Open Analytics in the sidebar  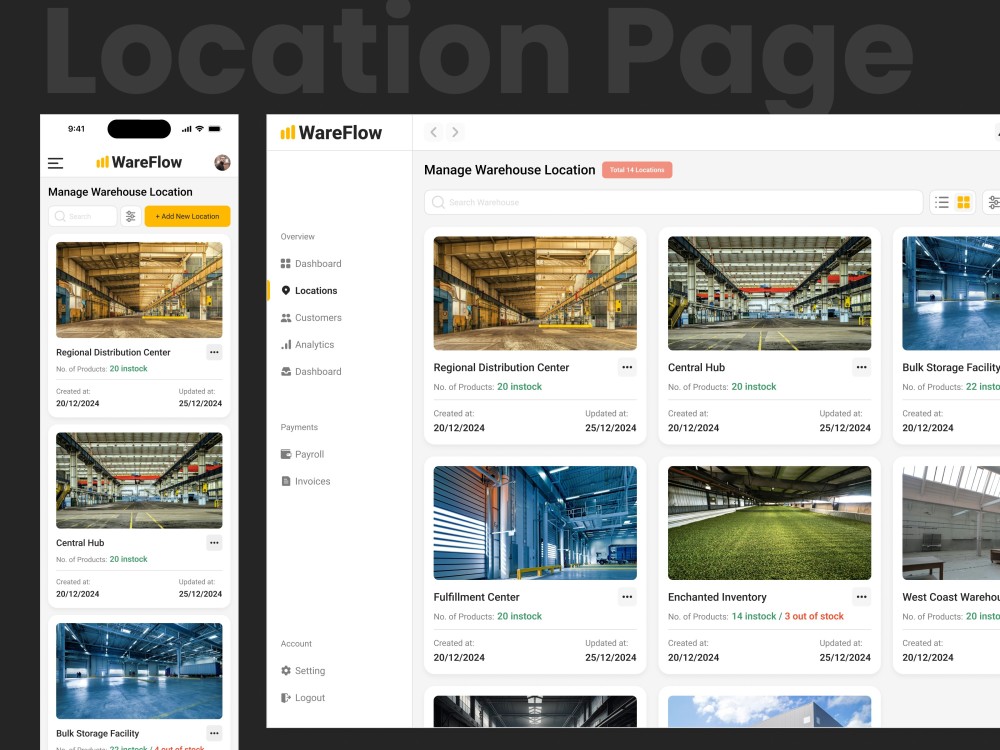307,344
